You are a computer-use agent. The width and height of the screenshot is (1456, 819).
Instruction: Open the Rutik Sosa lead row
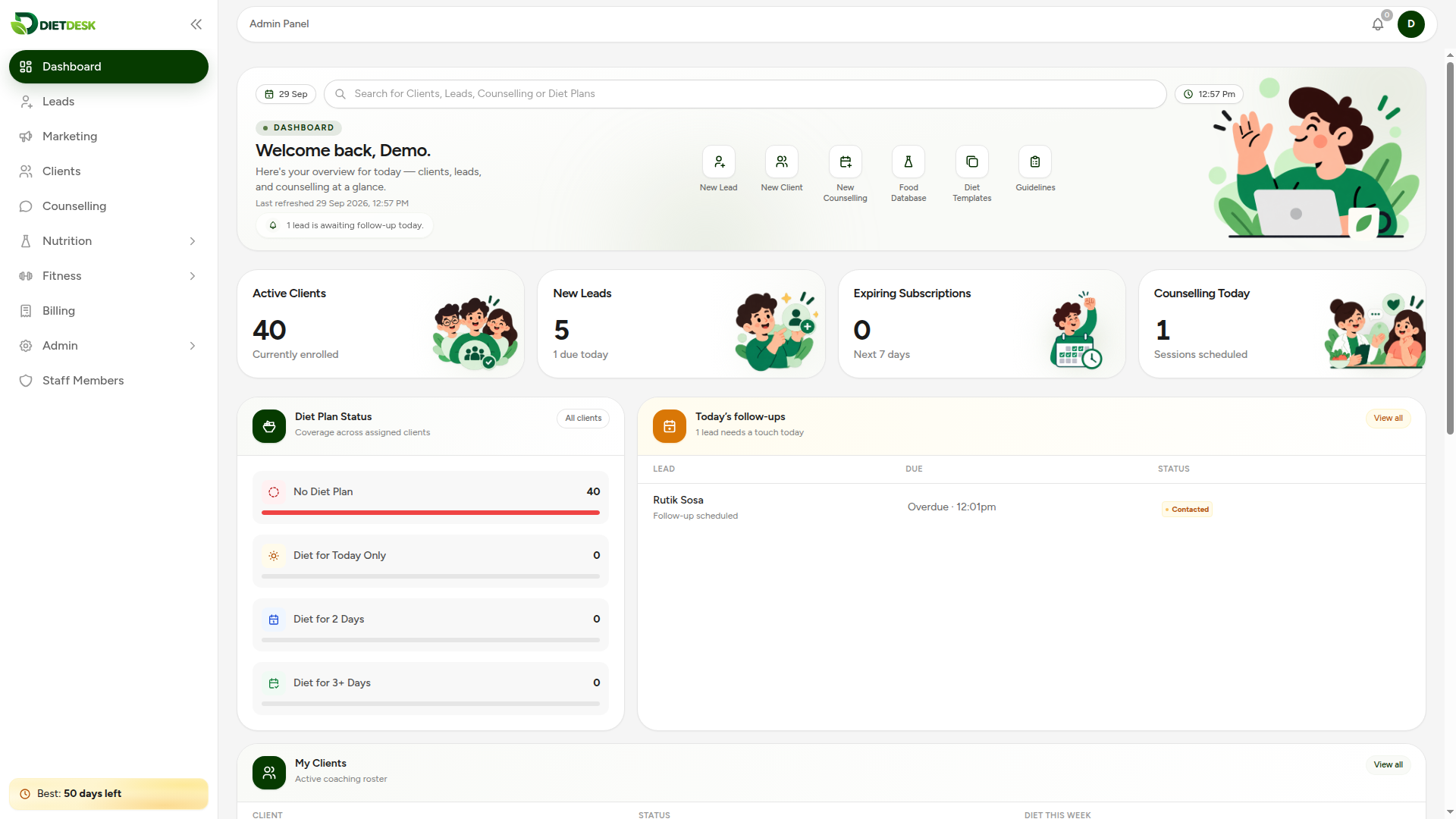pos(1031,507)
